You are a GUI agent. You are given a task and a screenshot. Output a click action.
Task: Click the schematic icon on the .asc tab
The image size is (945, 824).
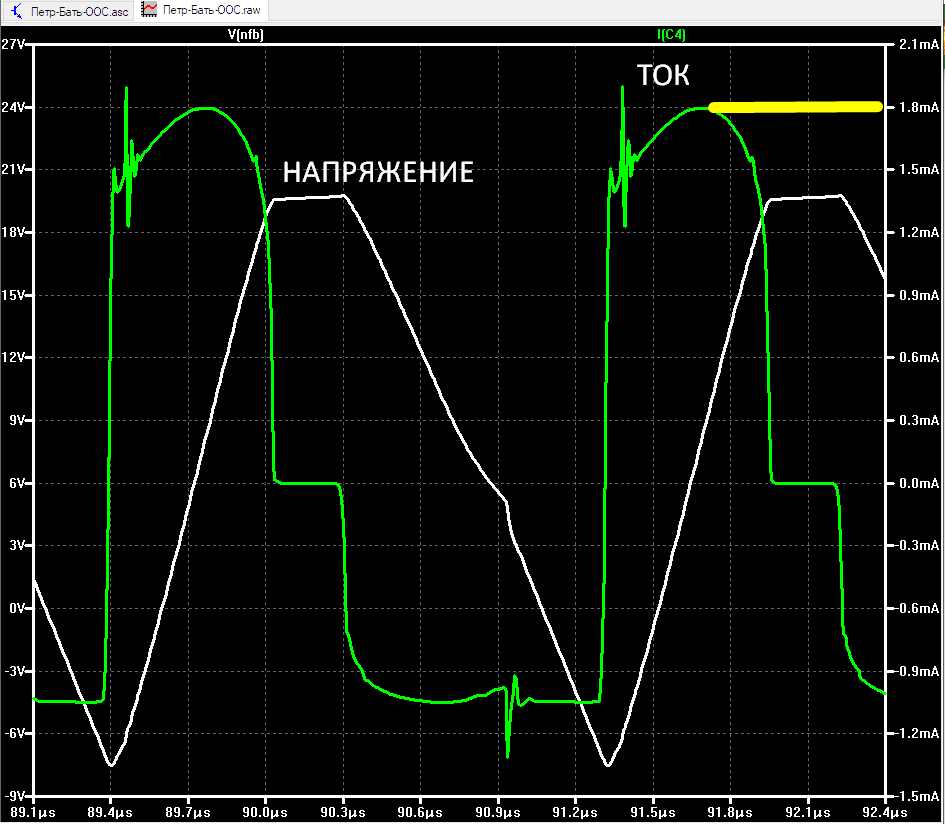tap(16, 11)
